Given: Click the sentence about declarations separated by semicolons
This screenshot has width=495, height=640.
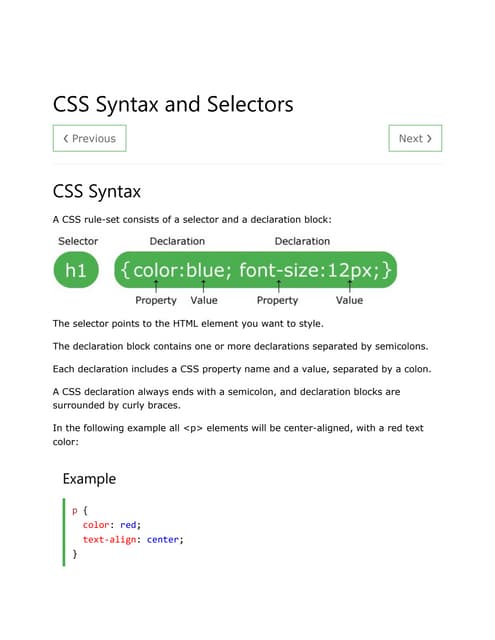Looking at the screenshot, I should click(x=240, y=347).
